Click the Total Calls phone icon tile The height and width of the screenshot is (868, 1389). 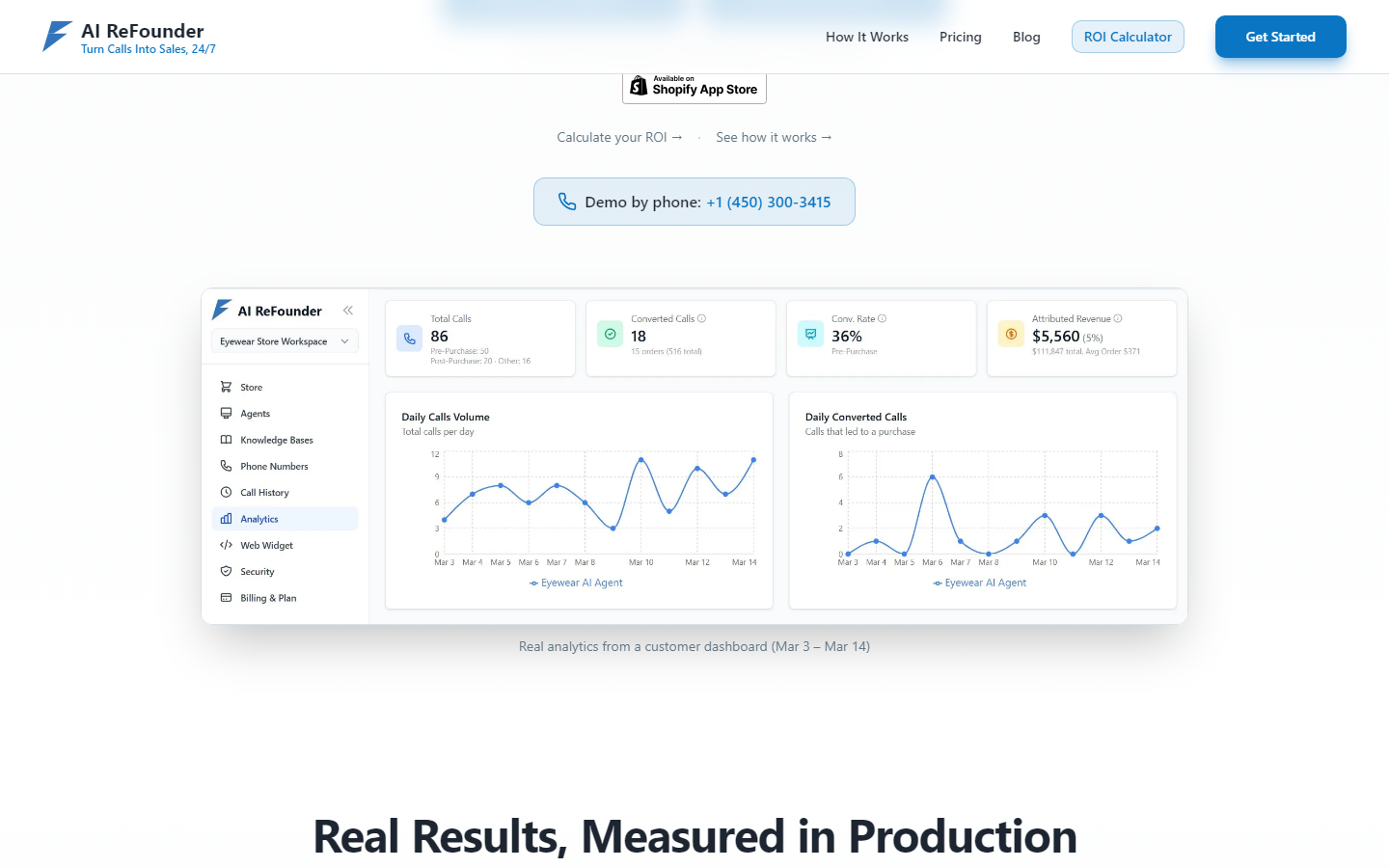pos(410,339)
